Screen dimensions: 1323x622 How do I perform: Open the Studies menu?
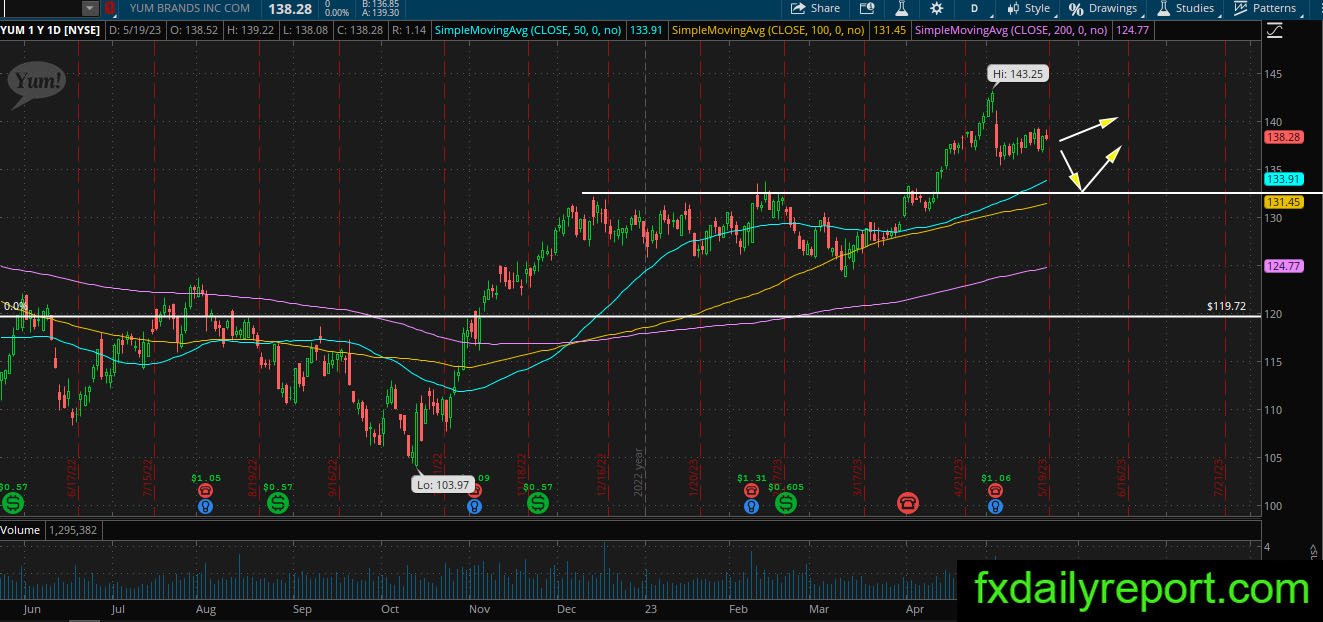point(1186,8)
